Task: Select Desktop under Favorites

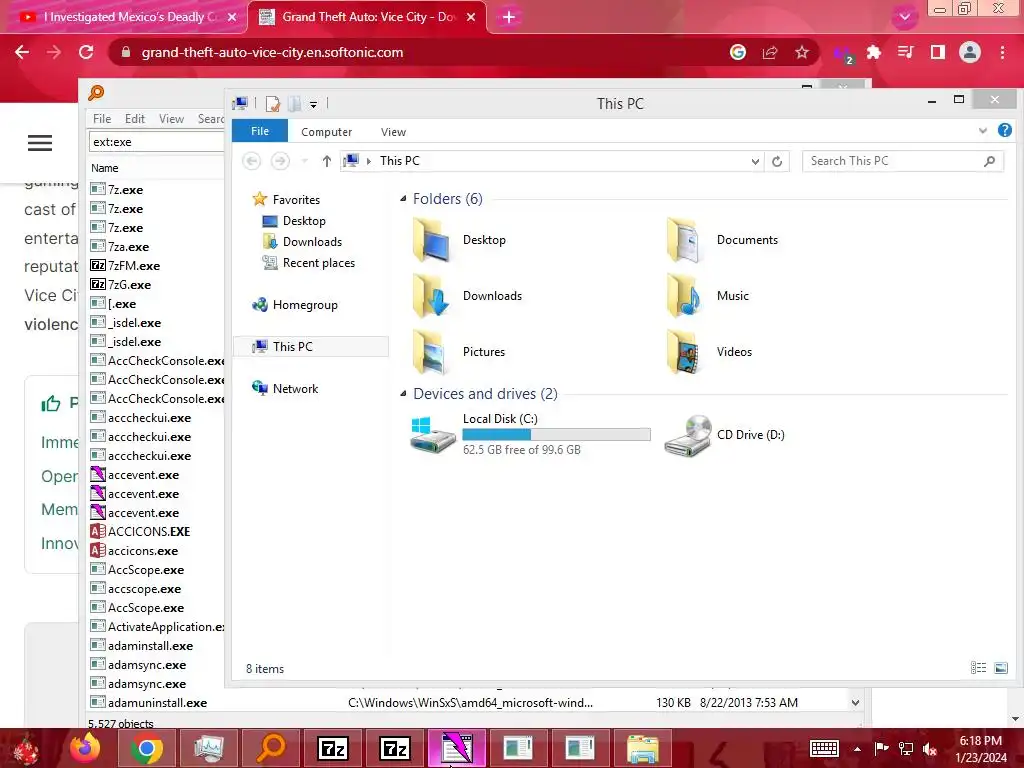Action: tap(304, 221)
